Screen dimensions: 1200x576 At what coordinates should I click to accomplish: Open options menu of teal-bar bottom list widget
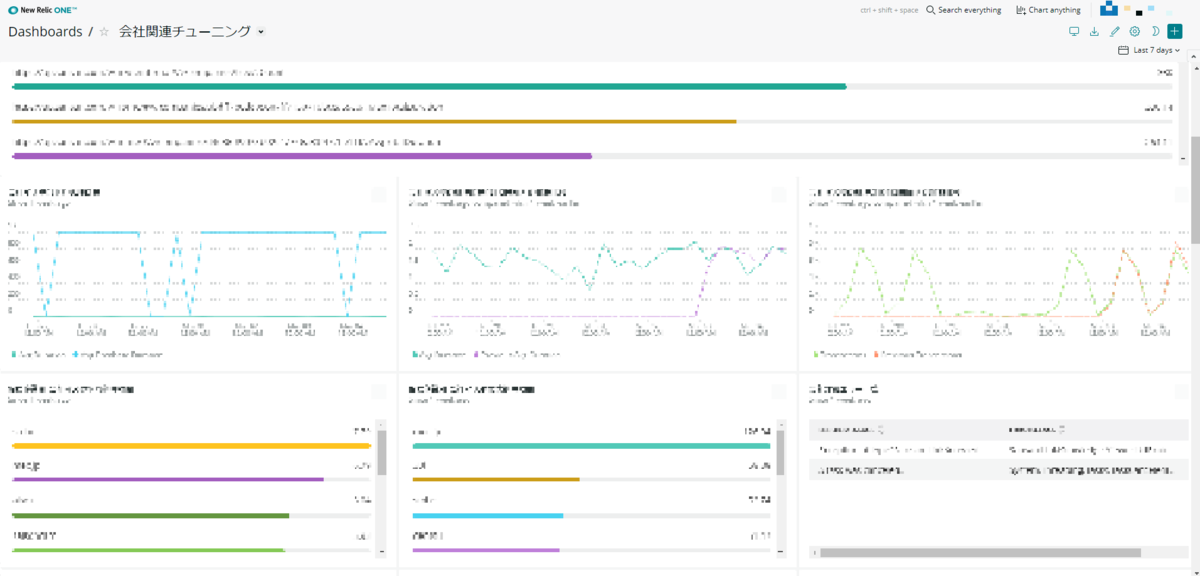(x=779, y=392)
